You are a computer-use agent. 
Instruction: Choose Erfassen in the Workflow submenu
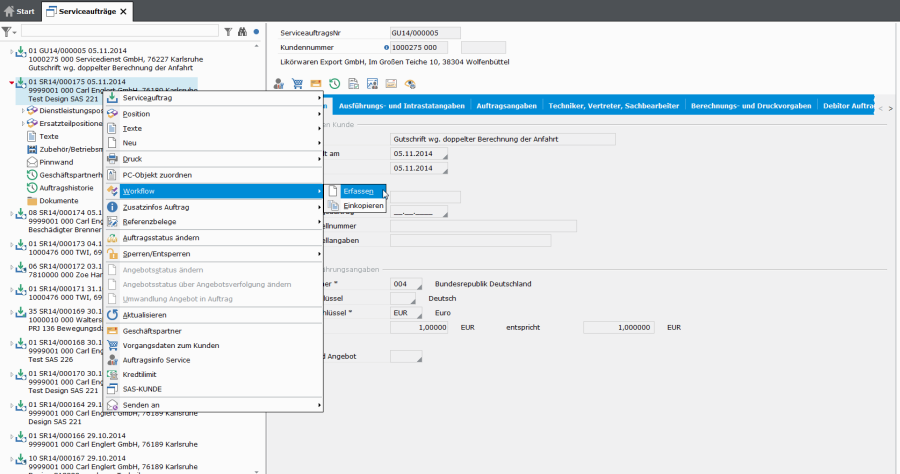click(357, 190)
